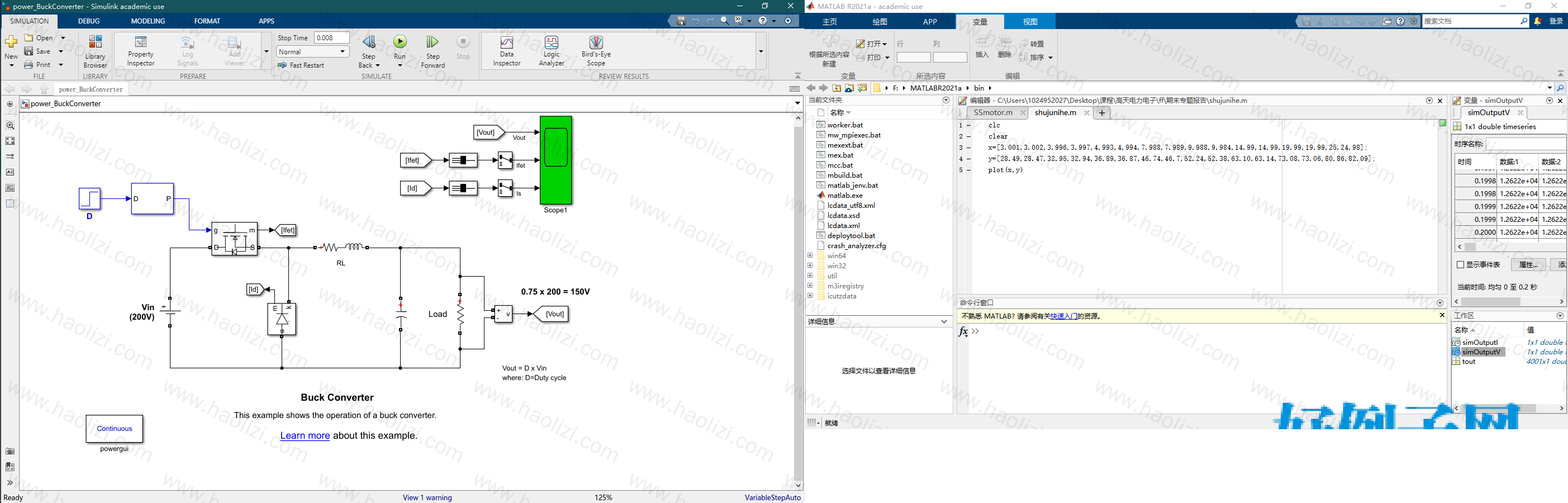Switch to the DEBUG tab in Simulink

[89, 21]
